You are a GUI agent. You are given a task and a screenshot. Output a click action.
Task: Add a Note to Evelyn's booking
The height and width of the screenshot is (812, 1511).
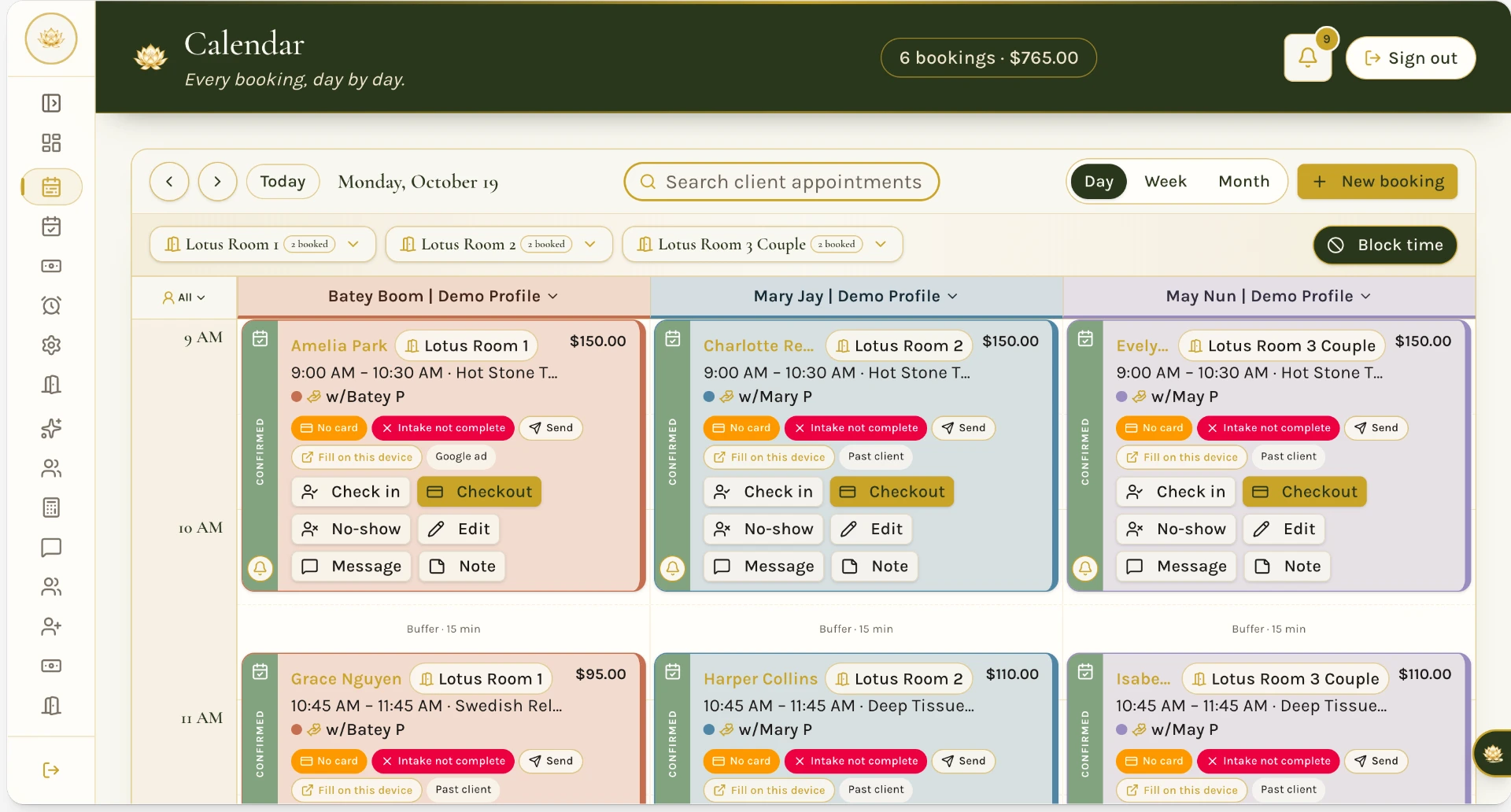pyautogui.click(x=1287, y=567)
